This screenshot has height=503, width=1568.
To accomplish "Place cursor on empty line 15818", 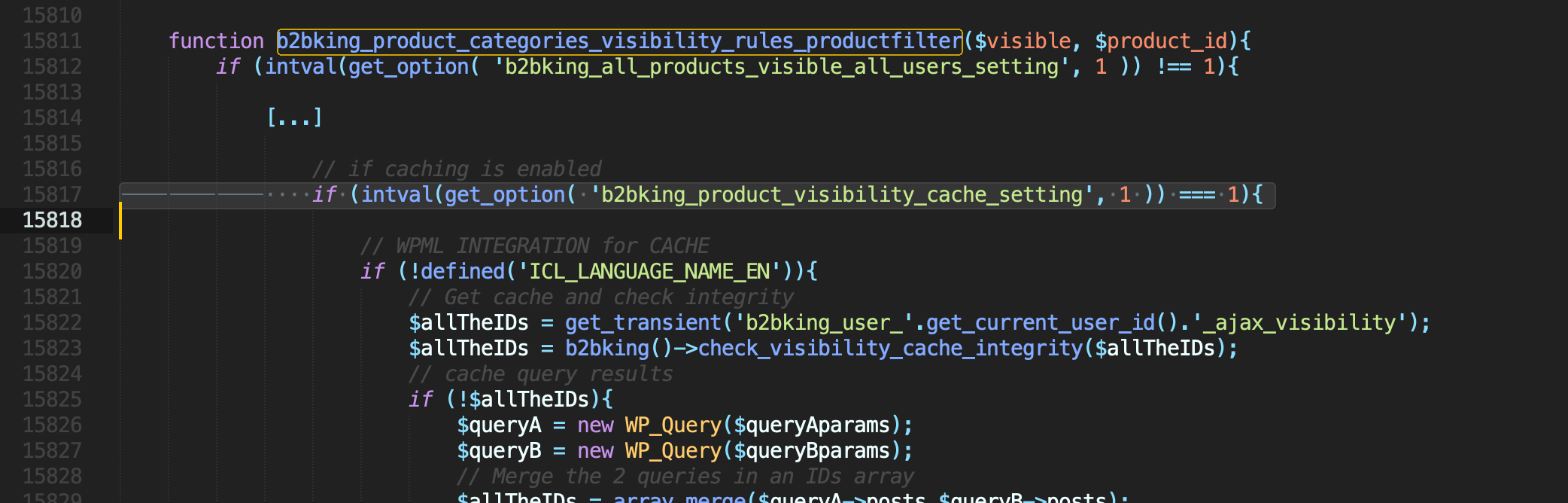I will [x=677, y=220].
